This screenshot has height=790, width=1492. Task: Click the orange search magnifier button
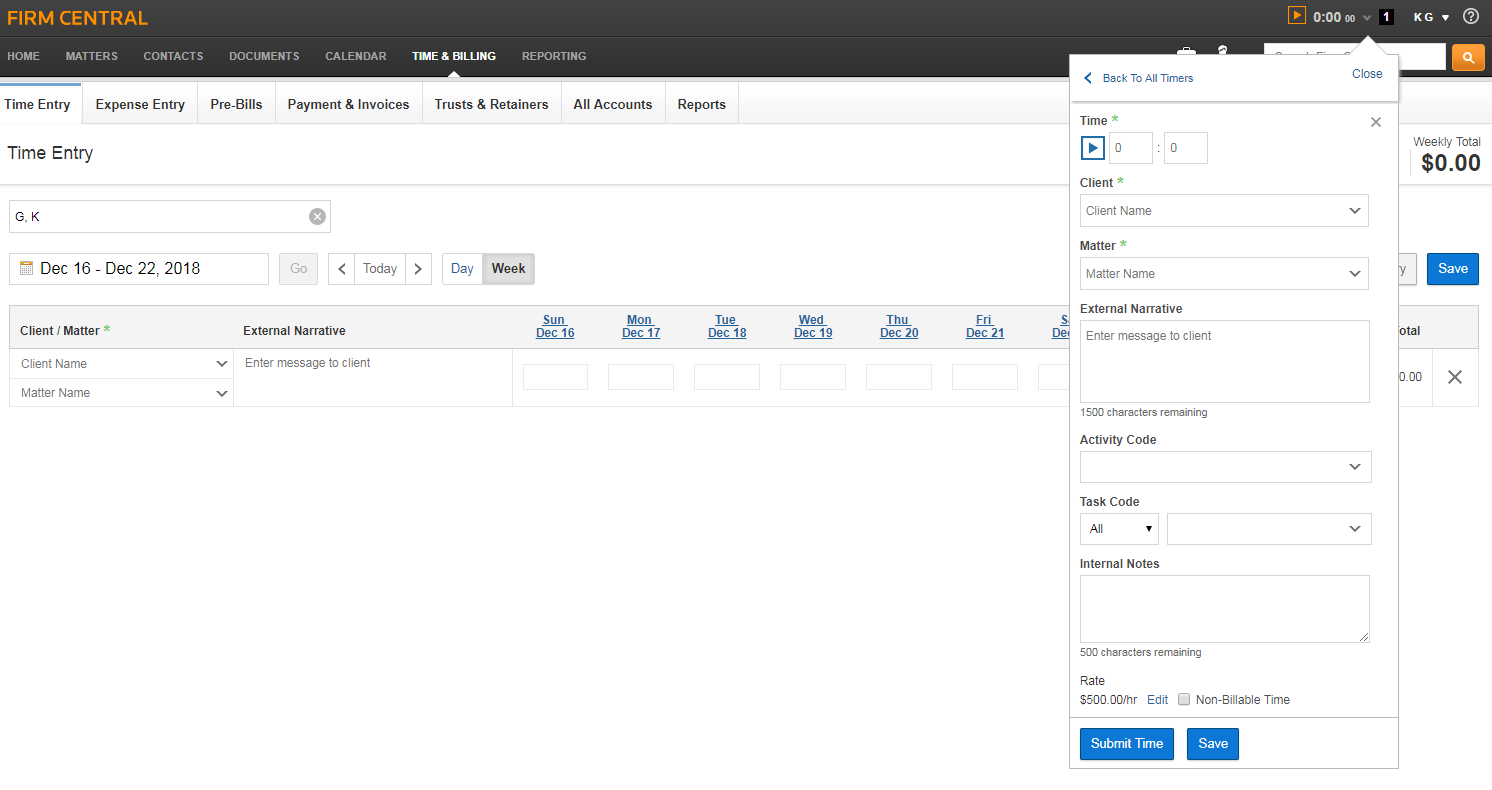pos(1467,57)
